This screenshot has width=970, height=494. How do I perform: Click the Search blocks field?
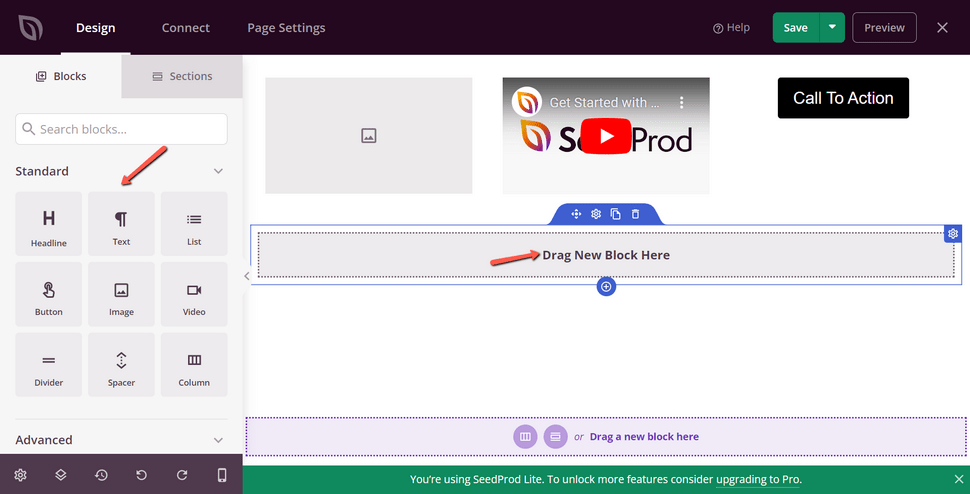(121, 129)
